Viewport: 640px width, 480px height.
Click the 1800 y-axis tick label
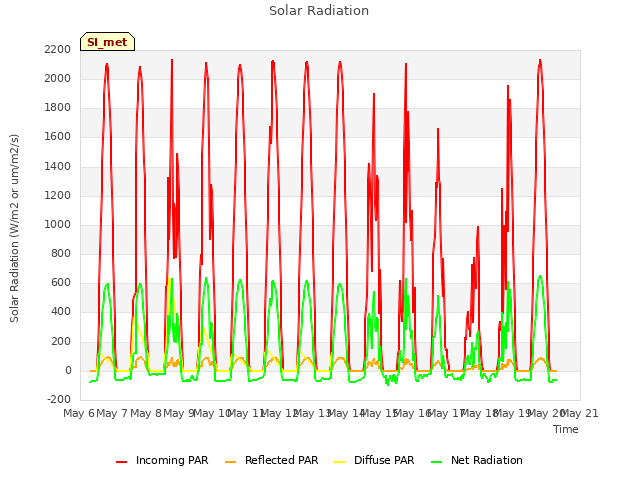coord(58,108)
